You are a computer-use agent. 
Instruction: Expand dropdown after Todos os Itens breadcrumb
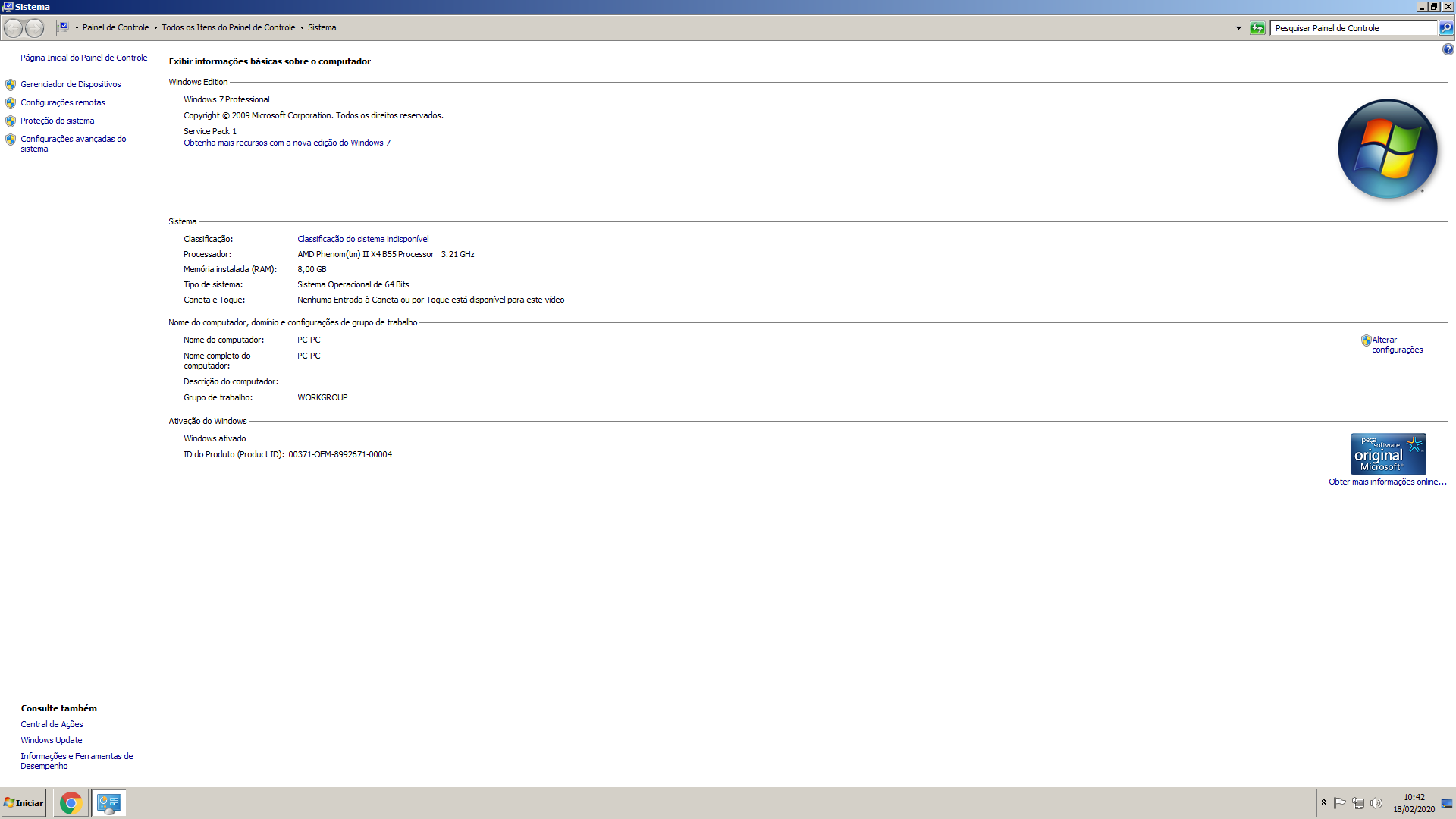click(x=302, y=28)
